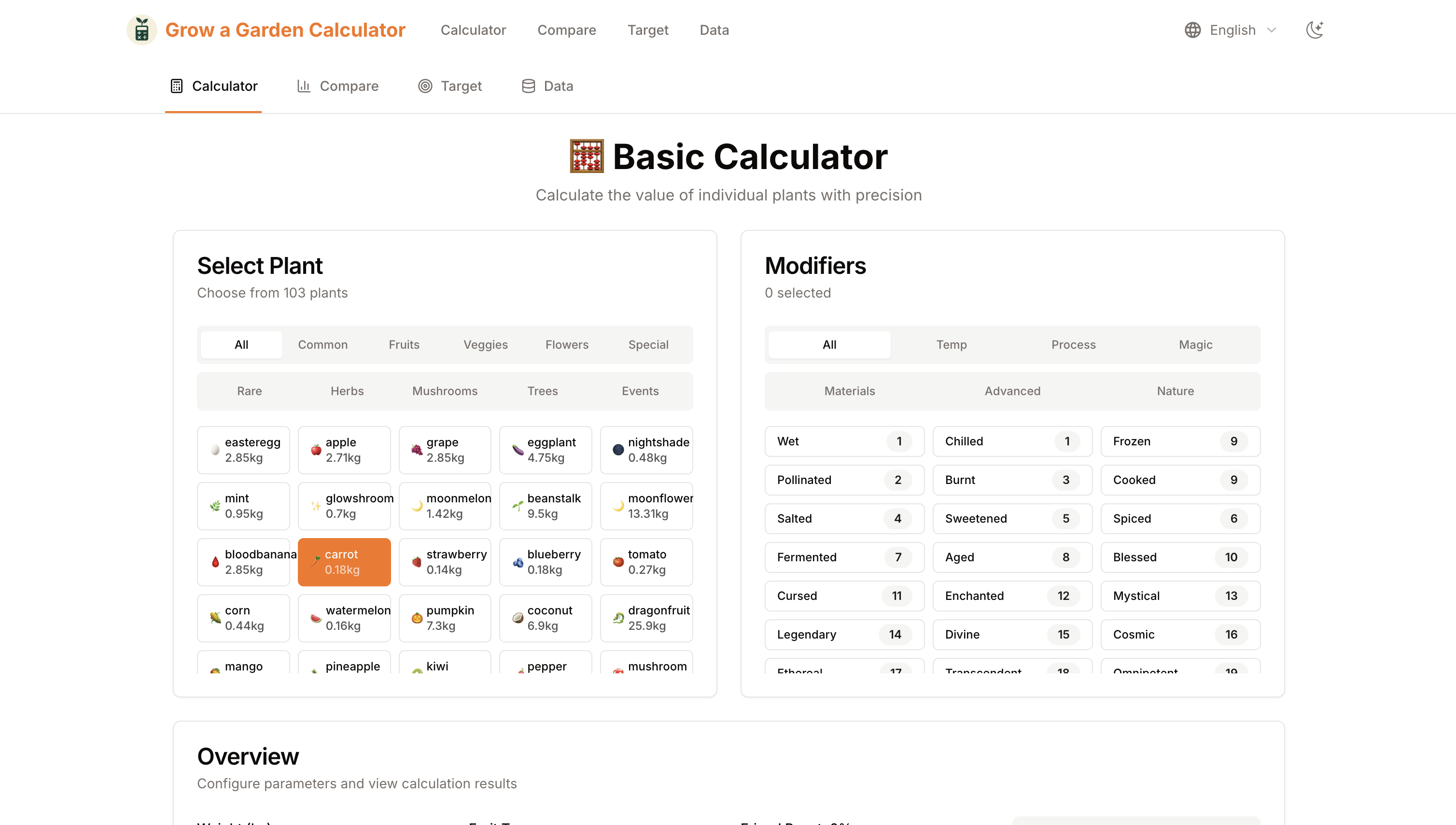Select the pumpkin plant card

point(445,618)
